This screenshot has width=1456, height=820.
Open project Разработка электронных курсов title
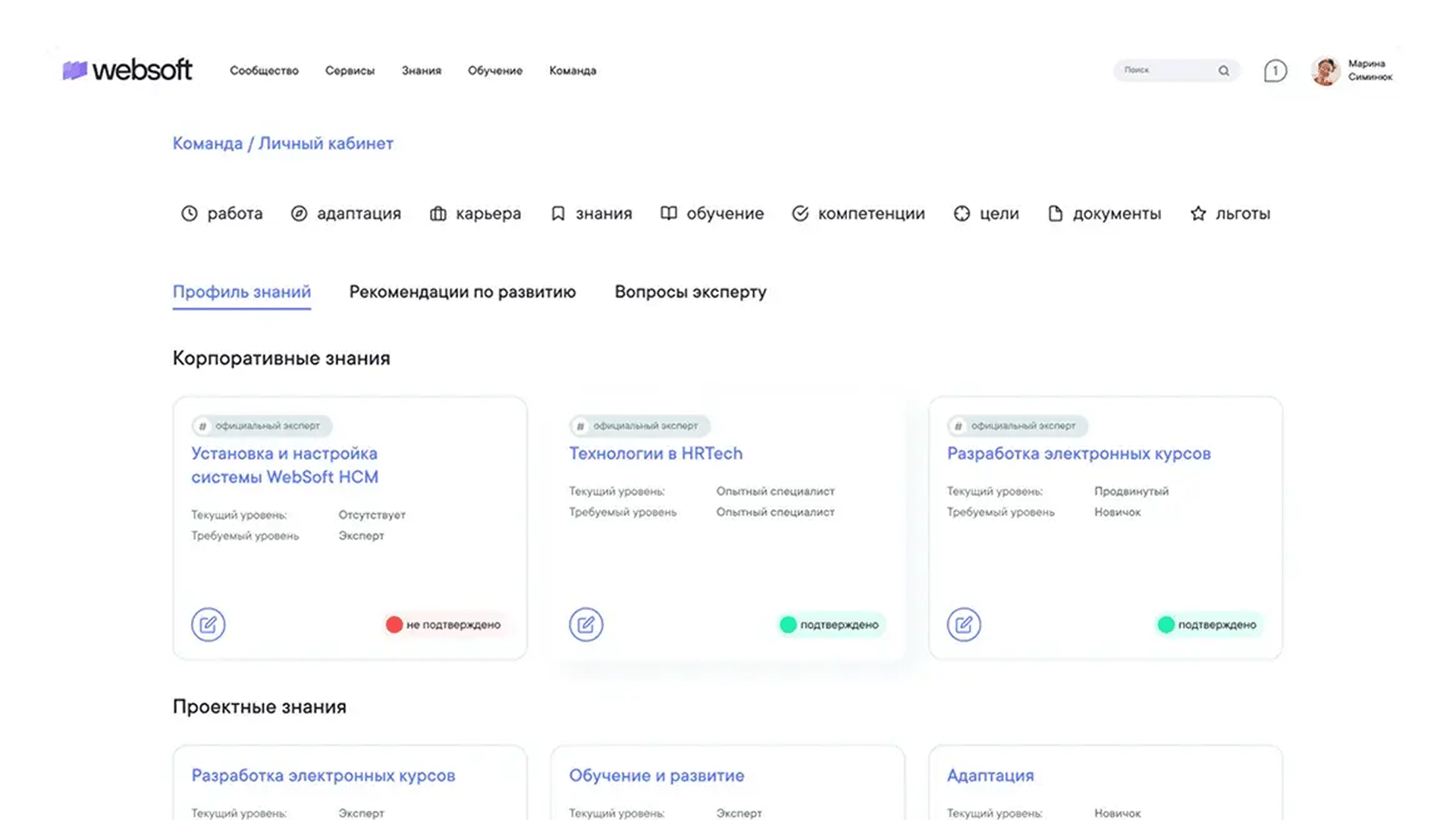(x=323, y=776)
